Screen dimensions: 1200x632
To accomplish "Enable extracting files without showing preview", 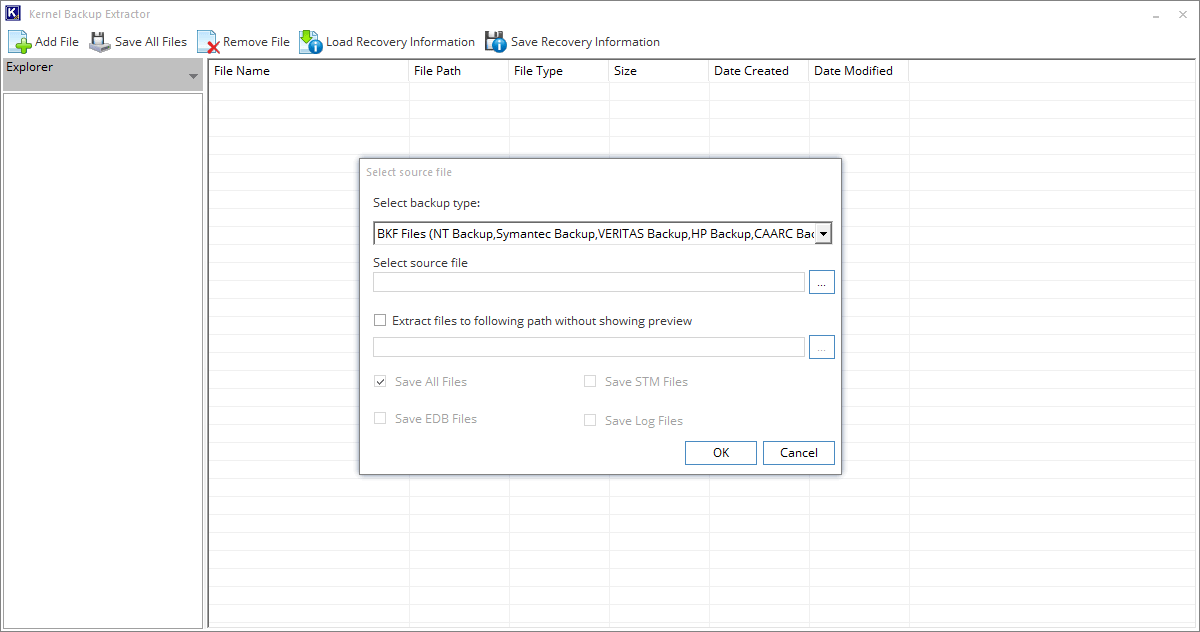I will 380,319.
